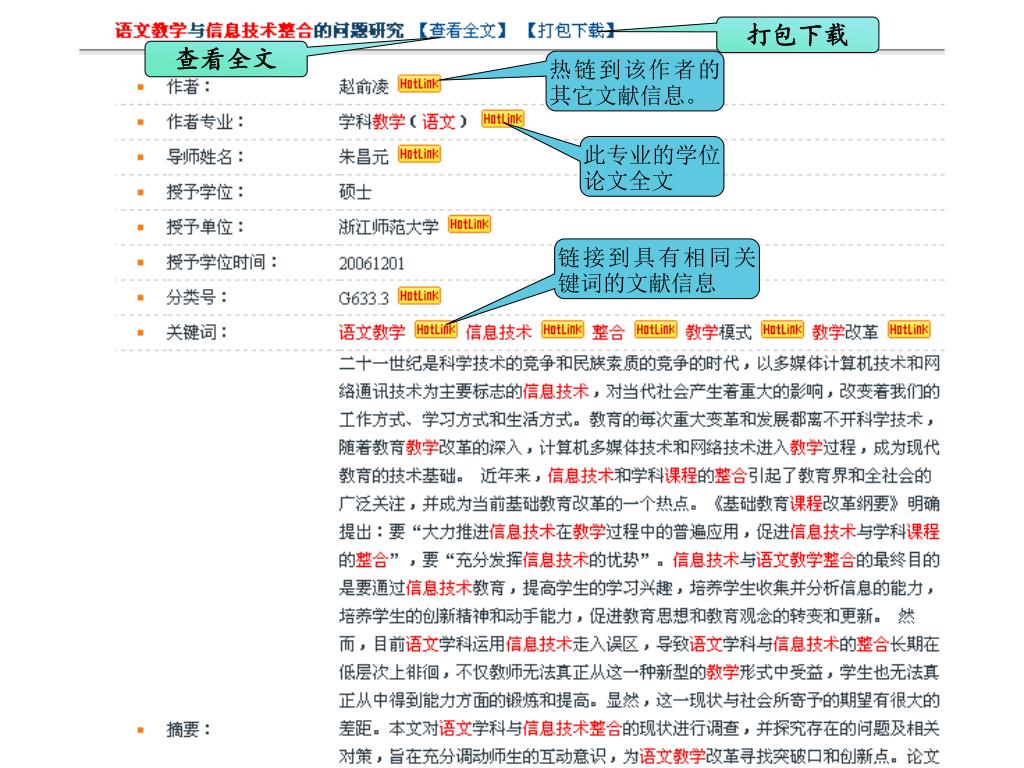This screenshot has width=1024, height=768.
Task: Click the HotLink icon beside author 赵俞凌
Action: coord(419,84)
